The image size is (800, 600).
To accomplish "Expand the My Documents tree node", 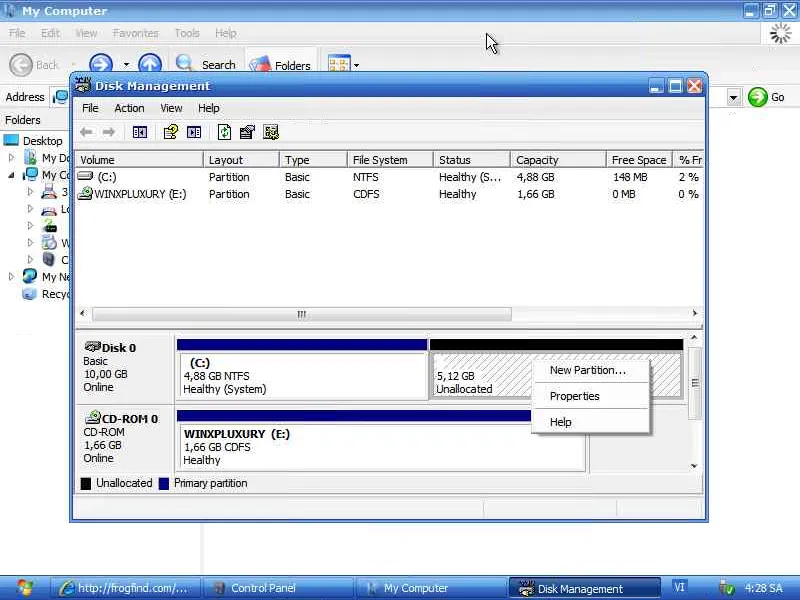I will click(x=12, y=158).
